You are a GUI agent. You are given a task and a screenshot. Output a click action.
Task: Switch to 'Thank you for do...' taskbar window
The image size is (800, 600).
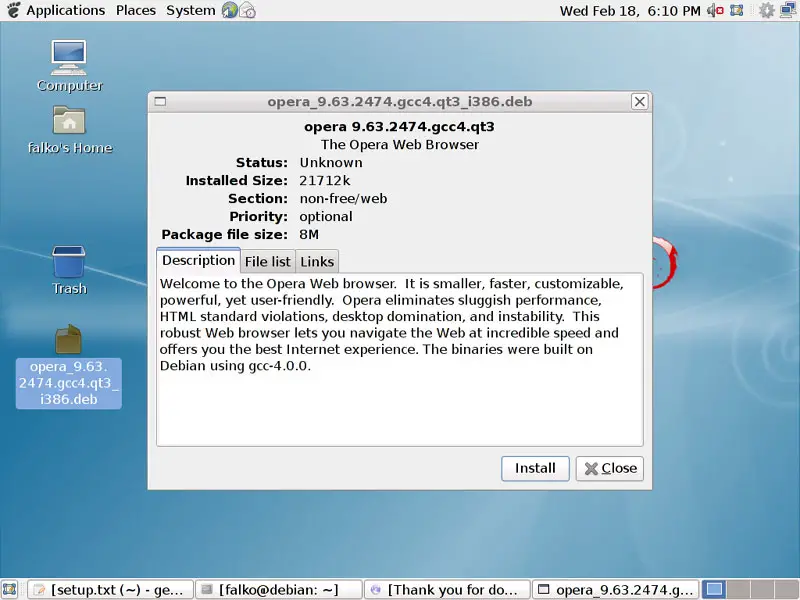tap(447, 590)
